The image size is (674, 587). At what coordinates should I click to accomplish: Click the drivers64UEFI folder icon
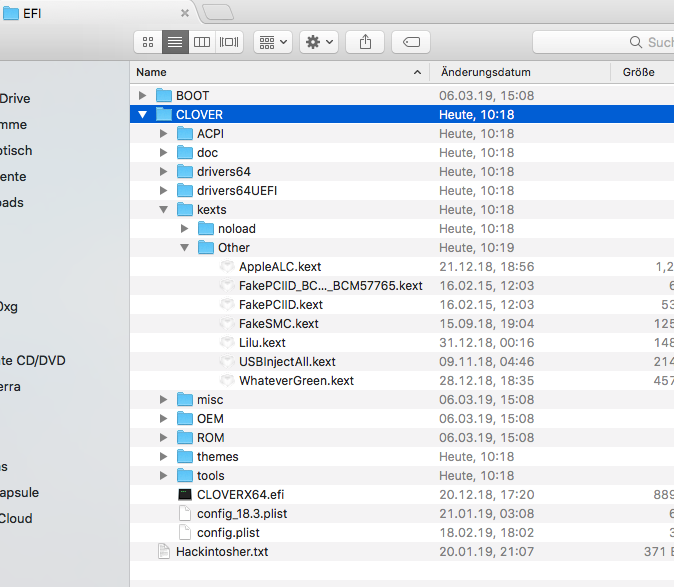(x=185, y=190)
